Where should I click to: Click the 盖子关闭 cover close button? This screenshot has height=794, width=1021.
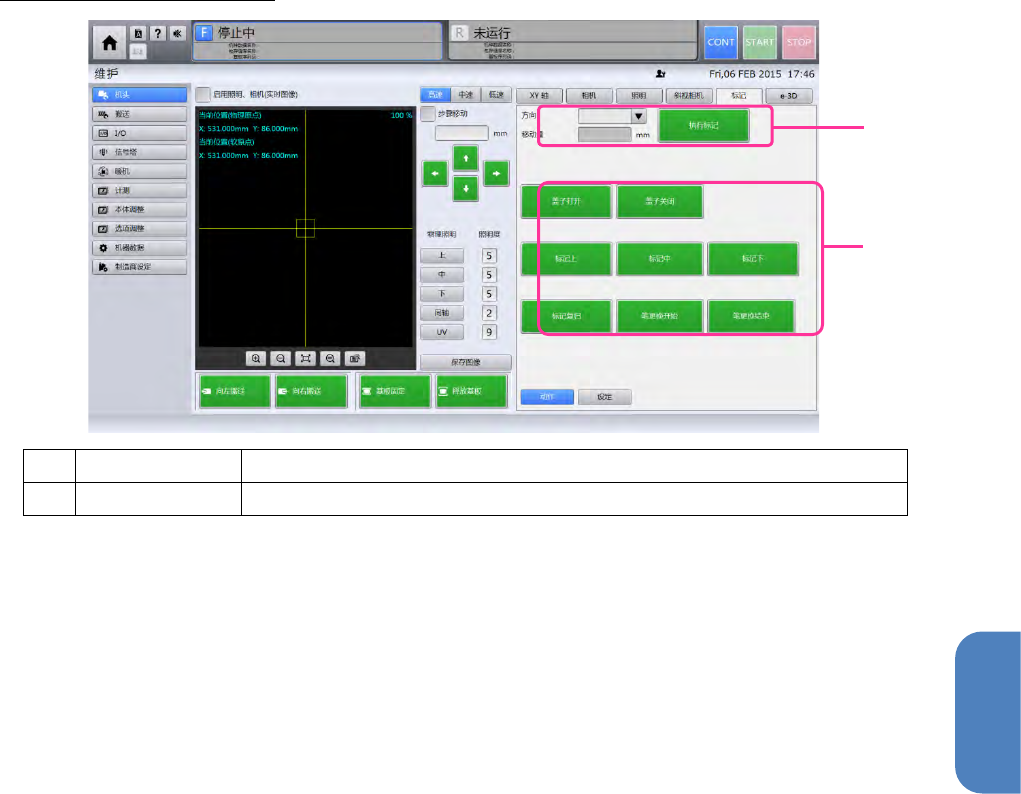click(660, 201)
